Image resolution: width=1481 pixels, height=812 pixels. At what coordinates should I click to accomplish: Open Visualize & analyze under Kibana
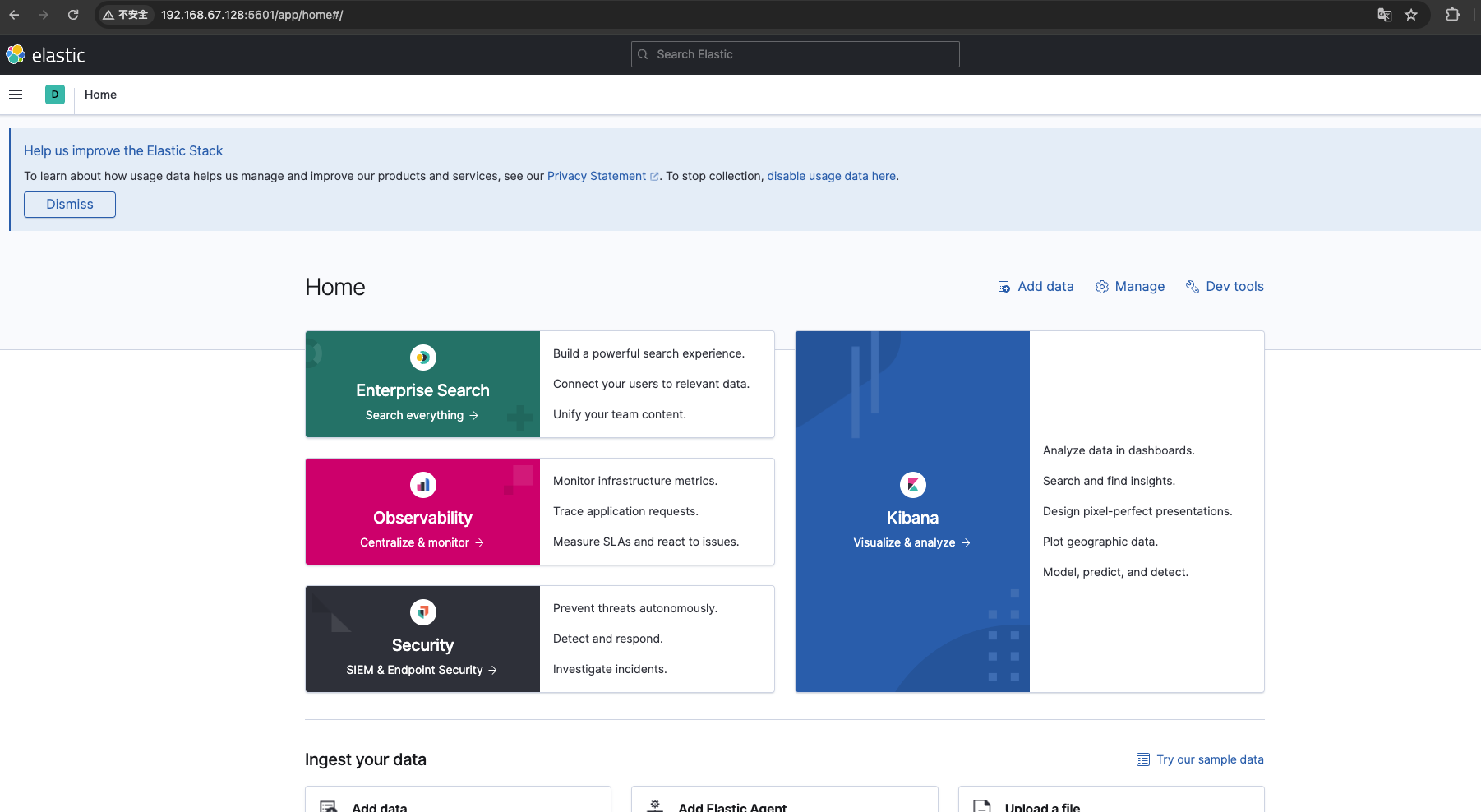(912, 542)
